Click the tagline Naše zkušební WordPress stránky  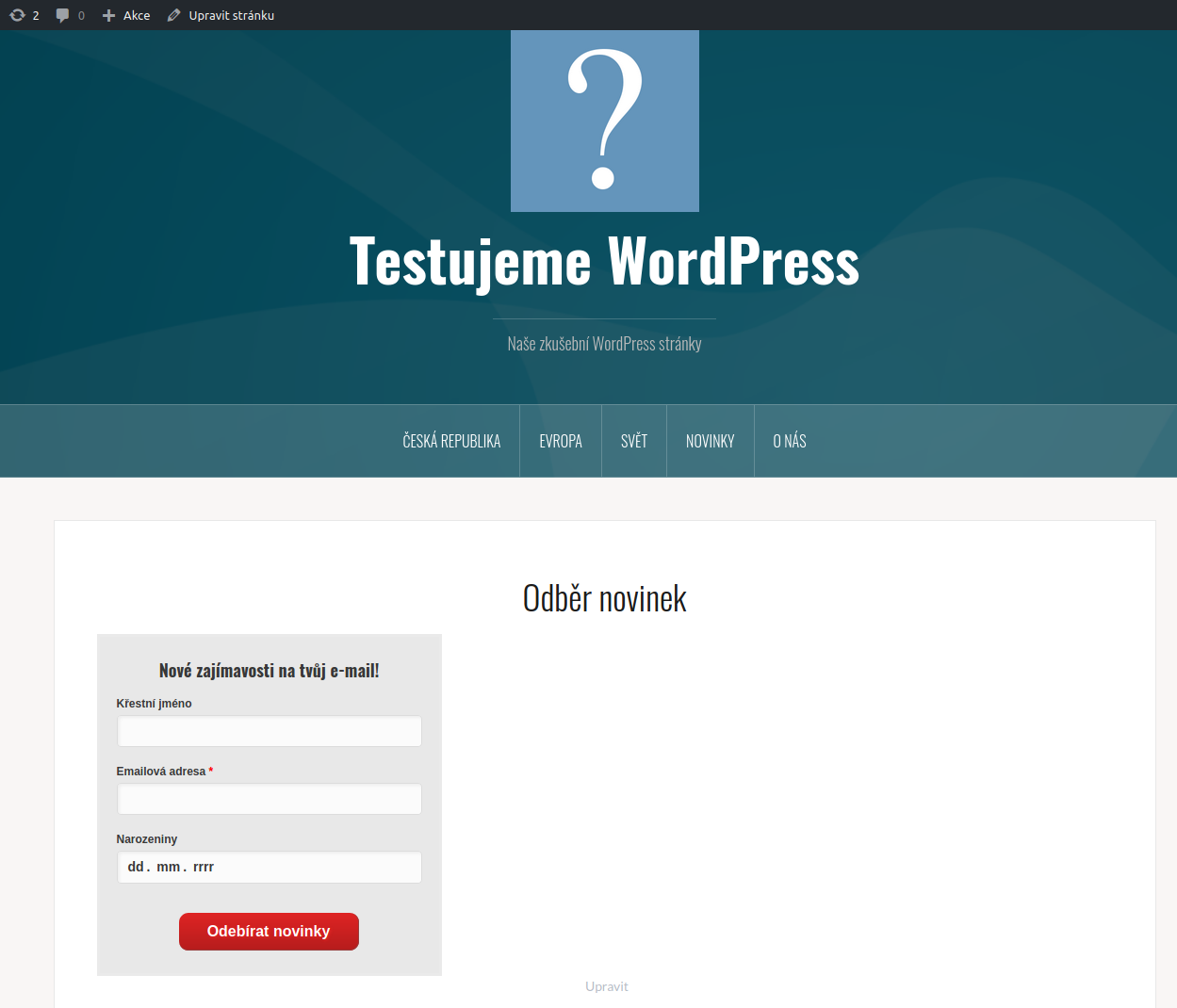(604, 344)
